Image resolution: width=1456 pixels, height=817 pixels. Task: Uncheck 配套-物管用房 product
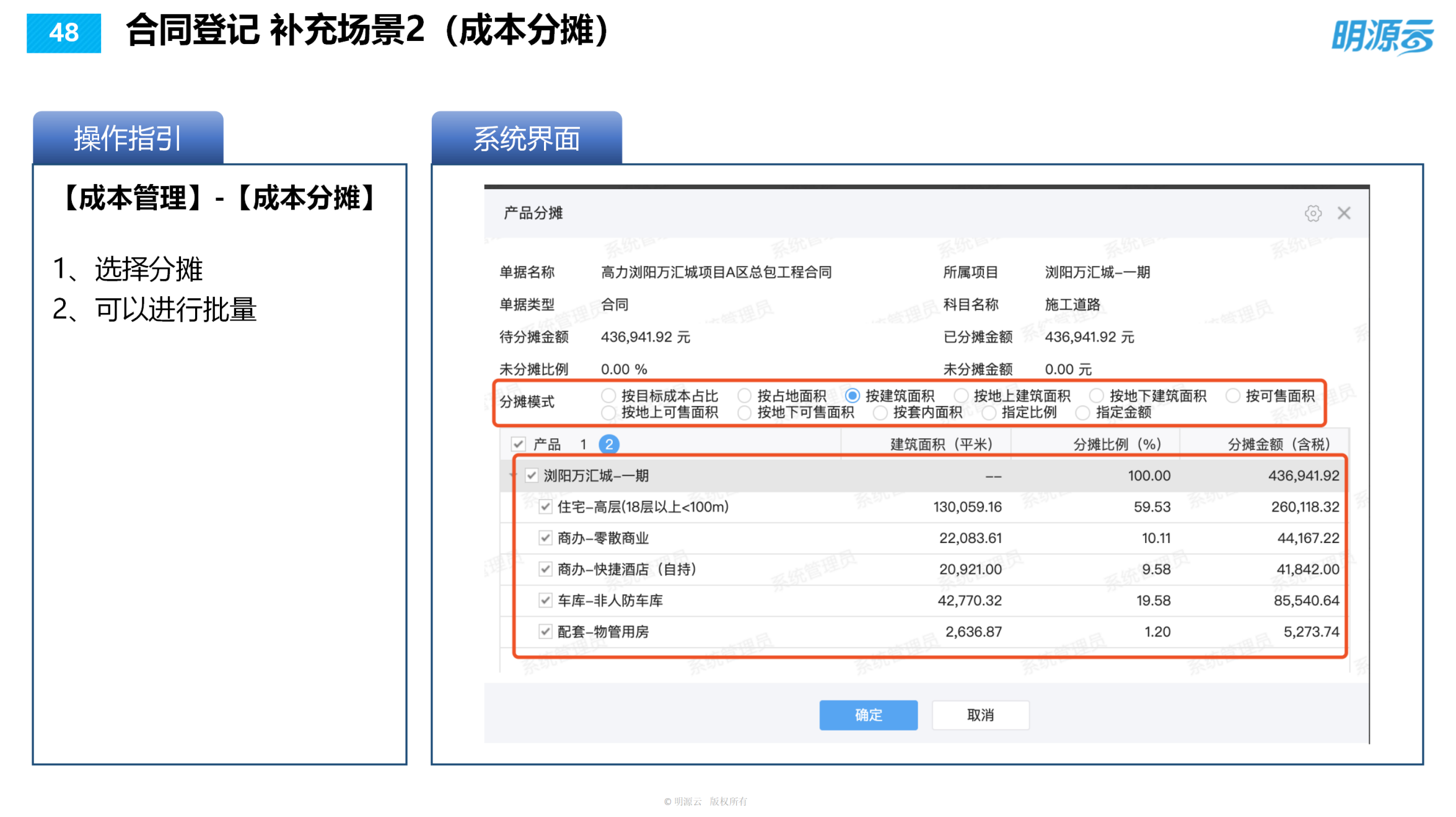(x=546, y=632)
